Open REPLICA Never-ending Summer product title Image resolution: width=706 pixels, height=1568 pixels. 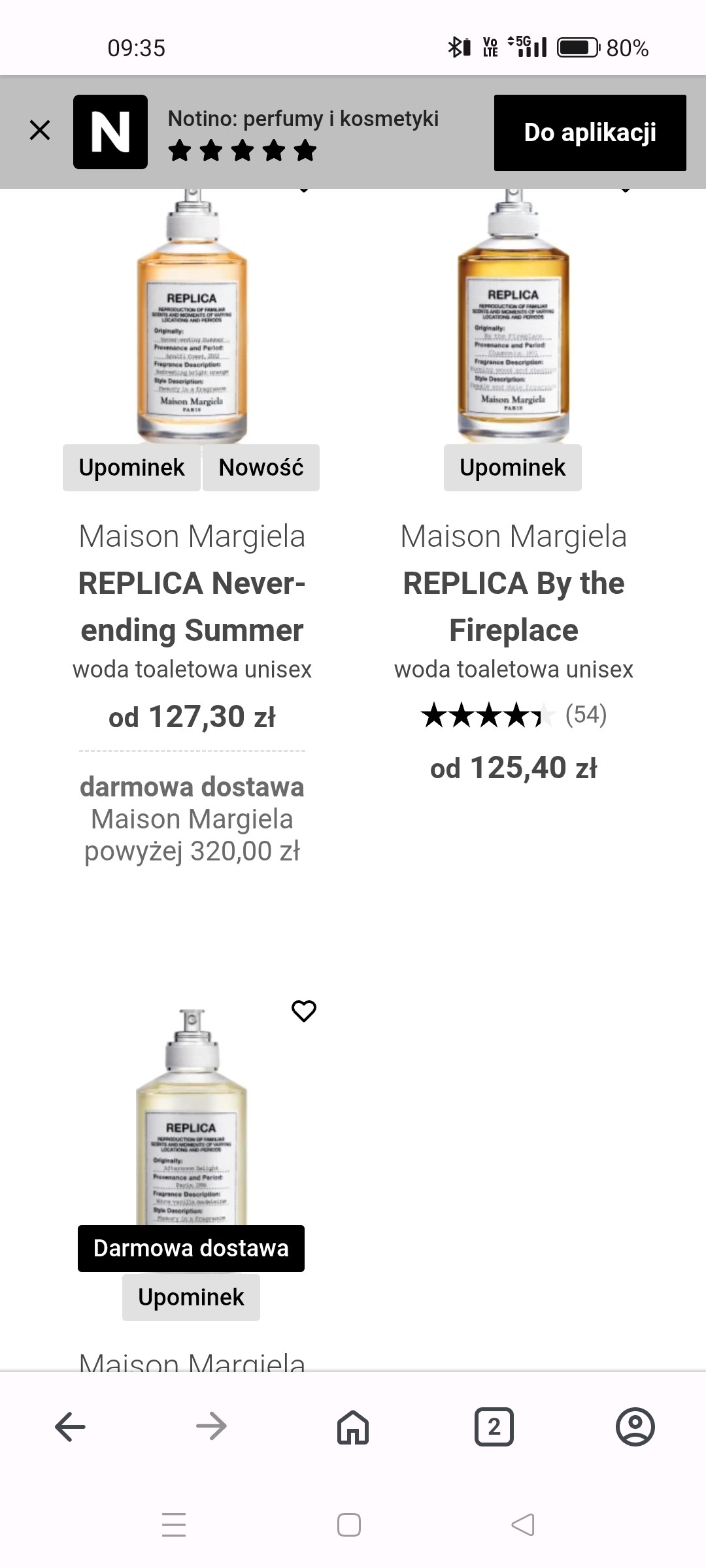click(192, 606)
